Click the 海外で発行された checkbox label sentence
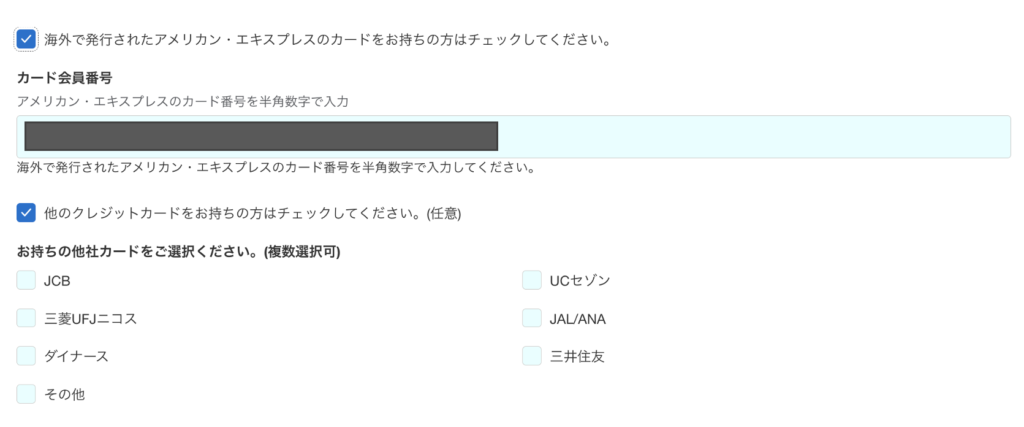 pos(327,41)
